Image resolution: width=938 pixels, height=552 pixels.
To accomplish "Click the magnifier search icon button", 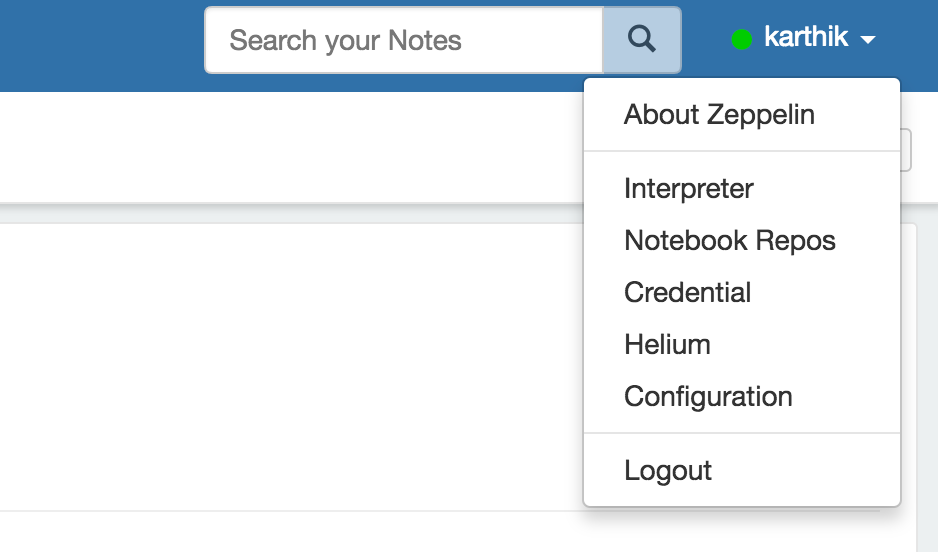I will pyautogui.click(x=642, y=40).
